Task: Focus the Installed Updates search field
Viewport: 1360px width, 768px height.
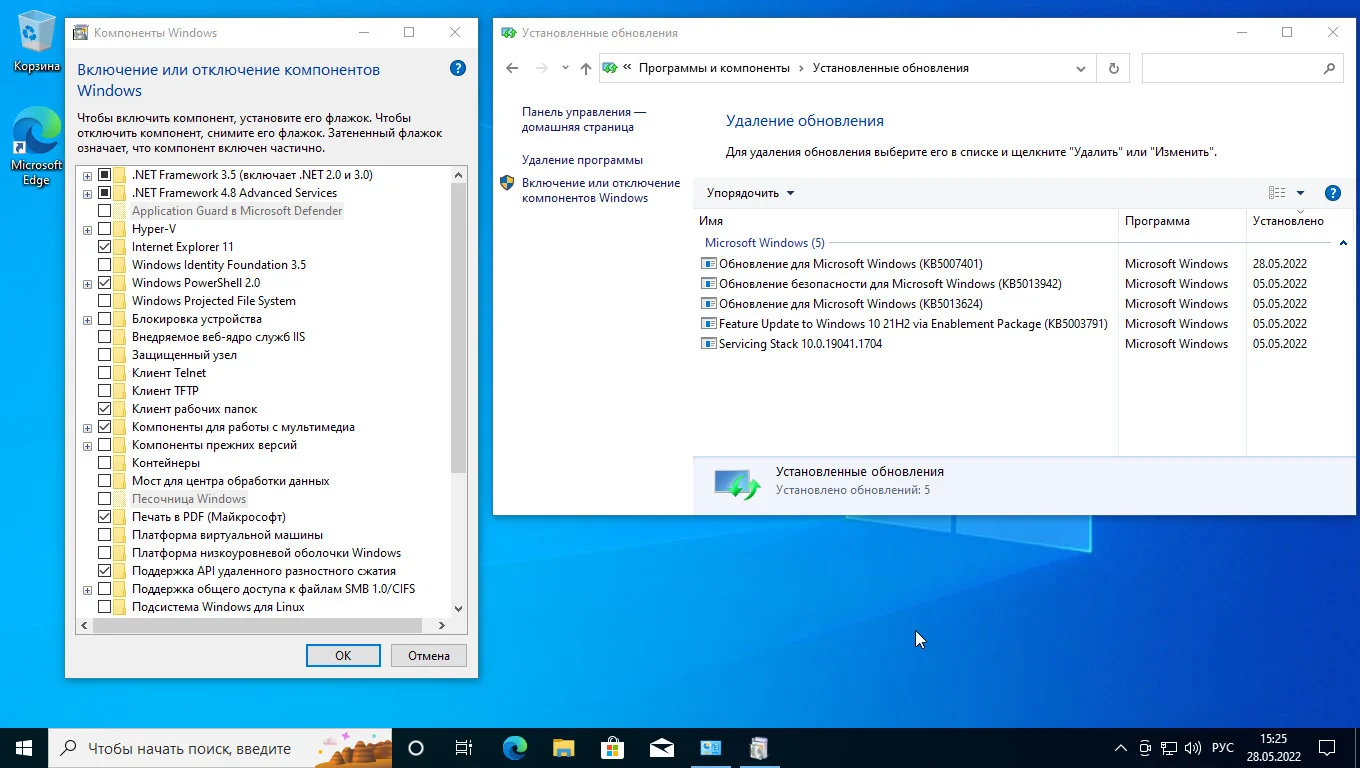Action: 1230,68
